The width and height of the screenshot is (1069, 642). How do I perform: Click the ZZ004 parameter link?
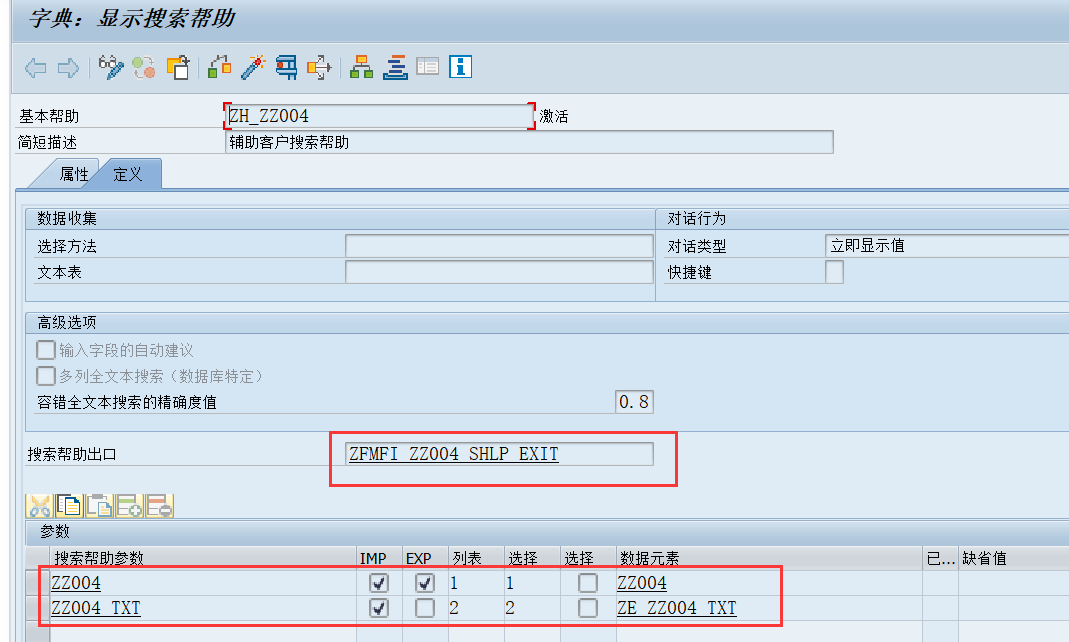tap(77, 583)
